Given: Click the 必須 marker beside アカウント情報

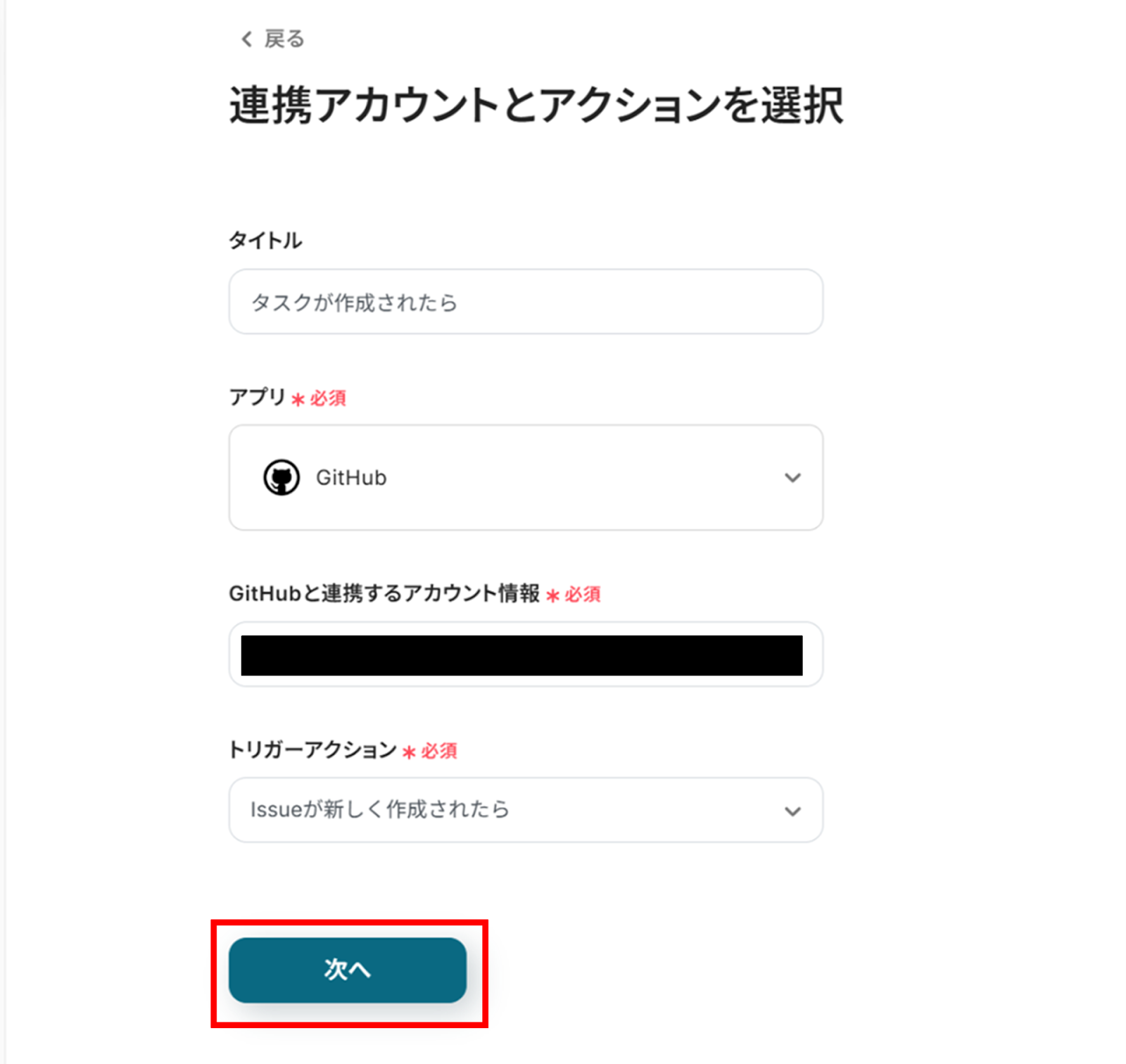Looking at the screenshot, I should click(x=583, y=595).
